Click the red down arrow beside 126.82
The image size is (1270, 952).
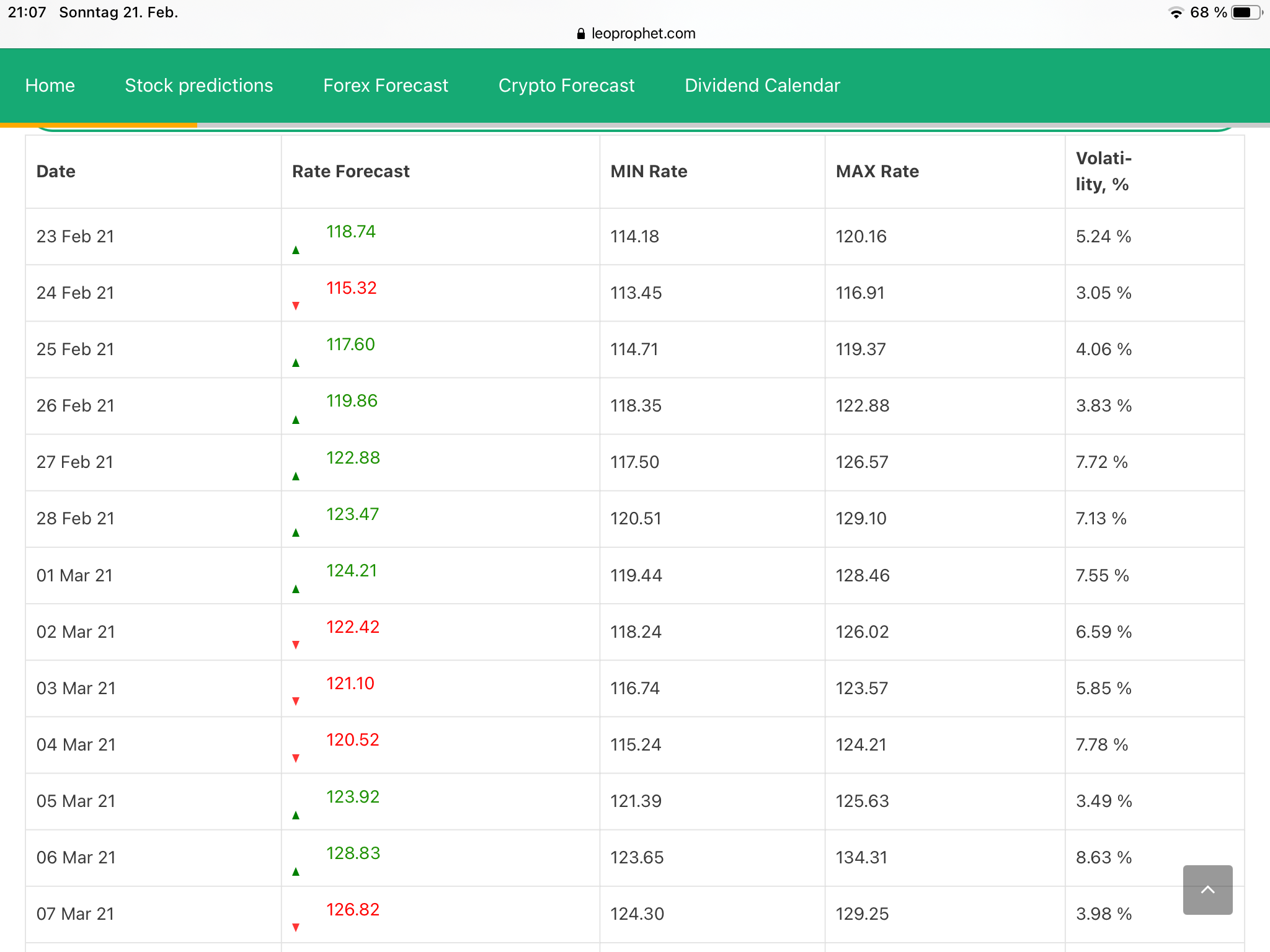[x=296, y=927]
